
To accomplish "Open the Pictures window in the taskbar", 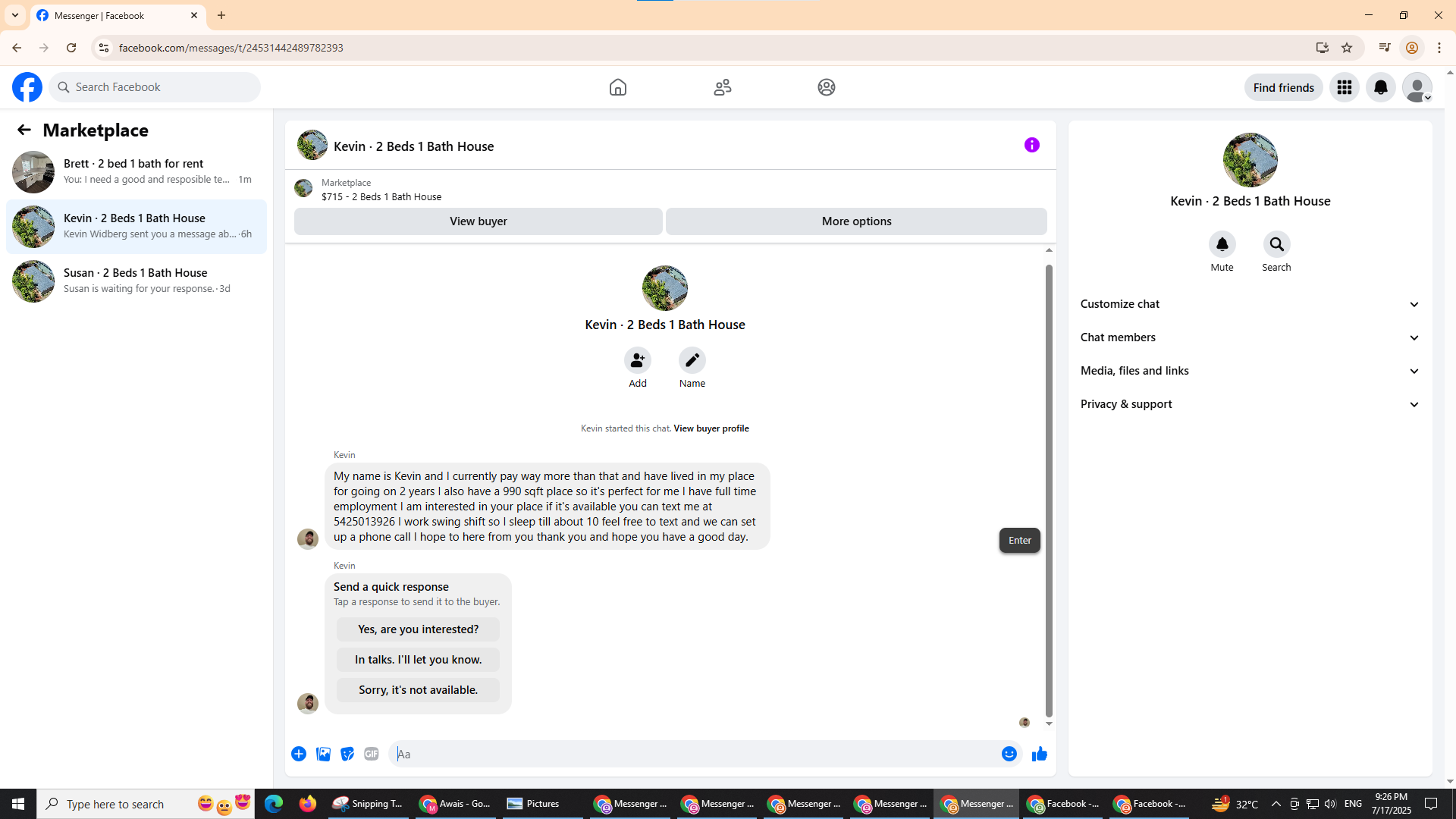I will pyautogui.click(x=543, y=804).
